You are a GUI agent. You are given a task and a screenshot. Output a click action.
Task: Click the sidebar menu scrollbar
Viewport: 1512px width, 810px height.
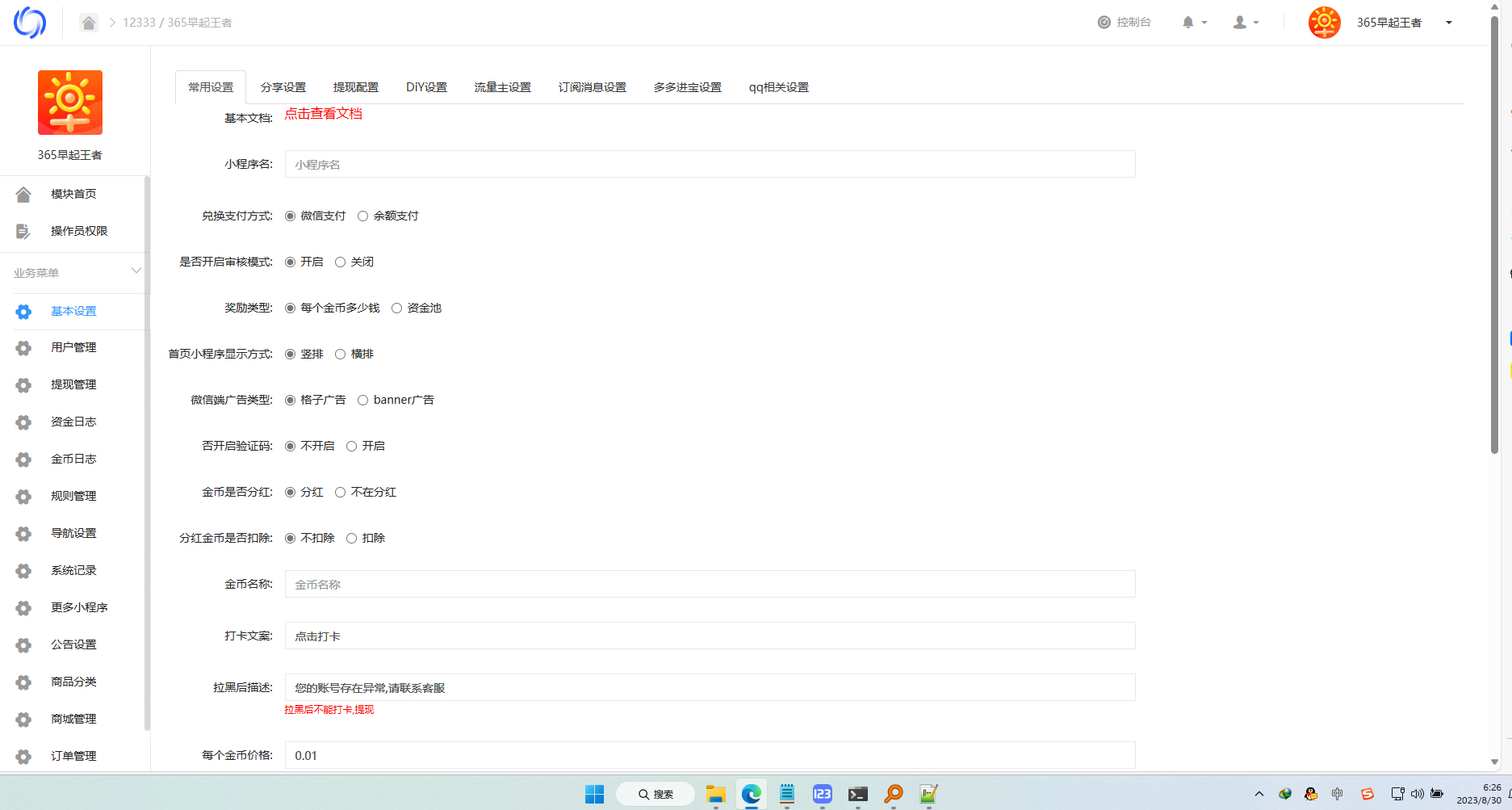point(147,452)
